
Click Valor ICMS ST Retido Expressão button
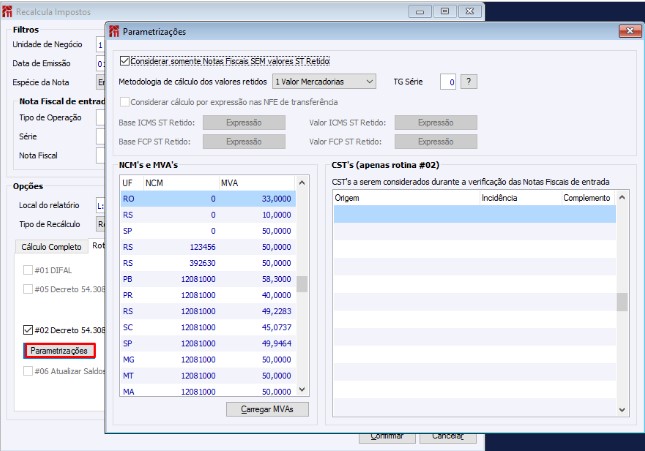pos(436,123)
